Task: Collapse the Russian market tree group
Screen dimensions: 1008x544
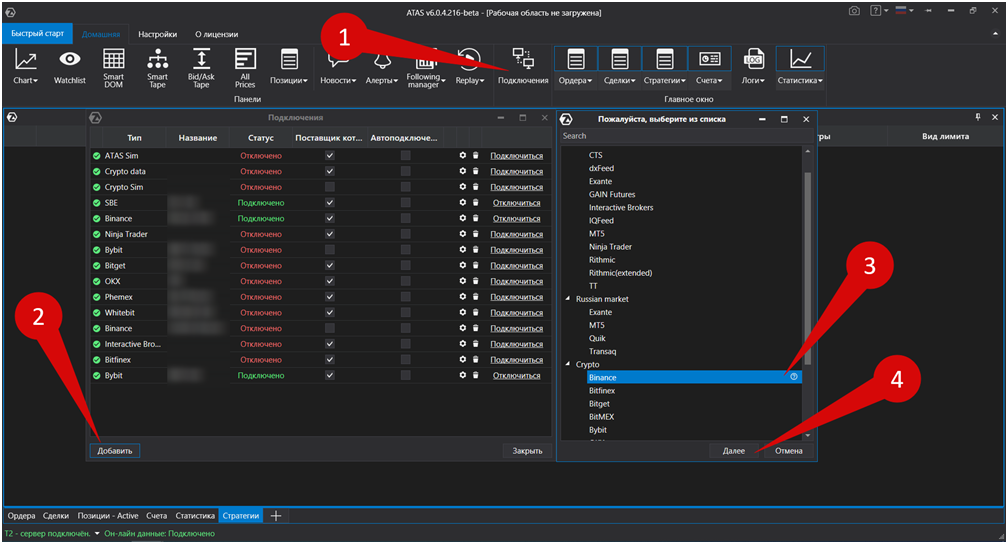Action: [x=568, y=299]
